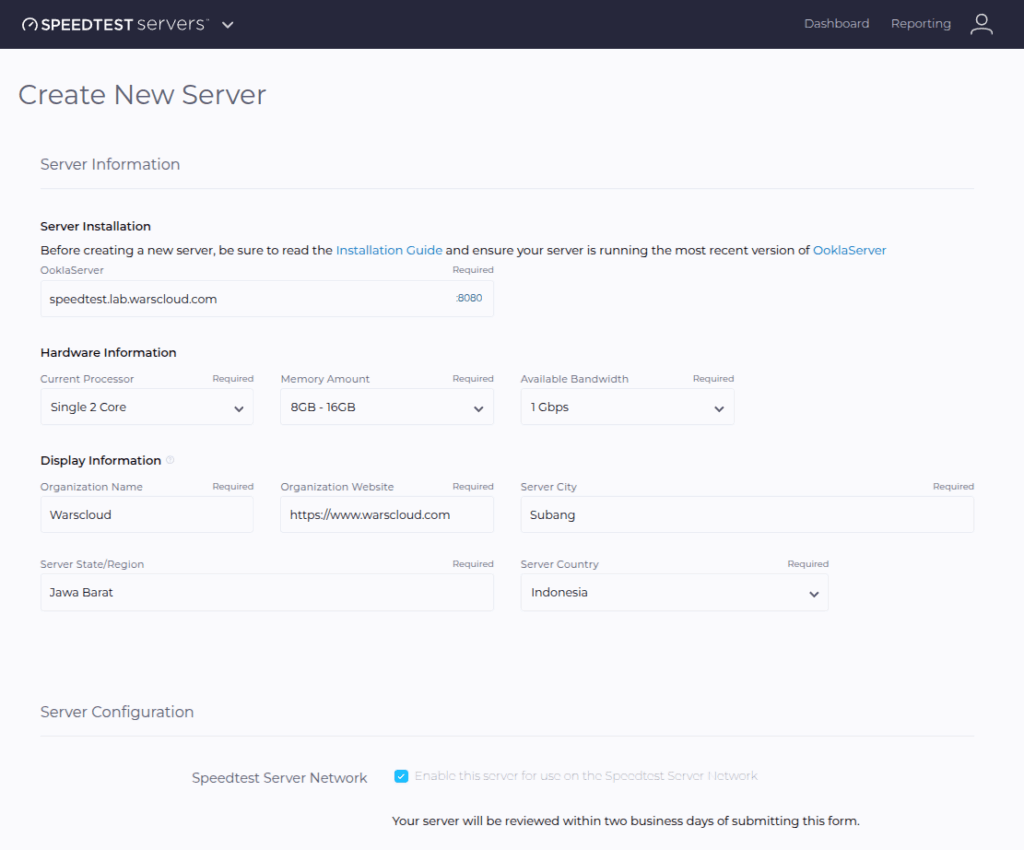The image size is (1024, 850).
Task: Click the Create New Server heading
Action: [x=142, y=95]
